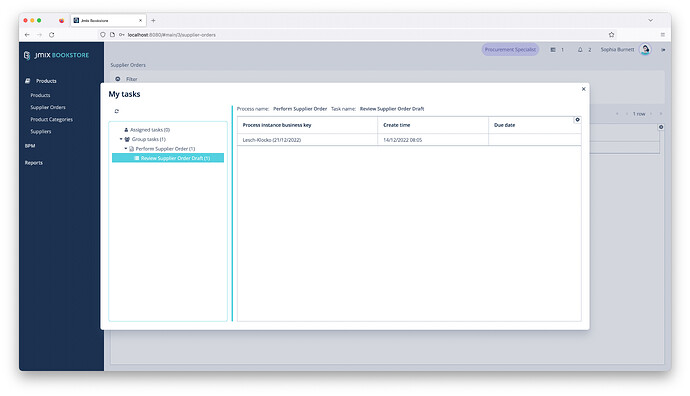Screen dimensions: 690x396
Task: Click the logout icon in header
Action: coord(663,50)
